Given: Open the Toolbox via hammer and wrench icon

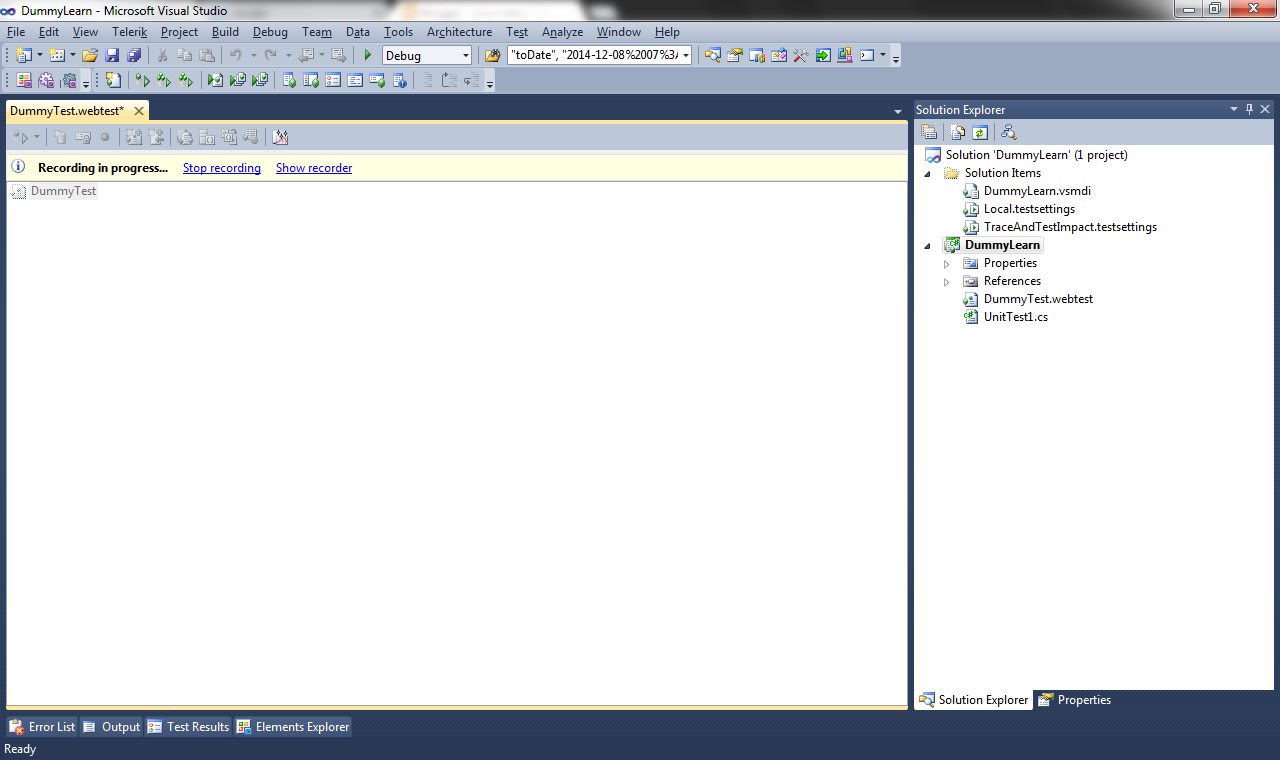Looking at the screenshot, I should (801, 56).
